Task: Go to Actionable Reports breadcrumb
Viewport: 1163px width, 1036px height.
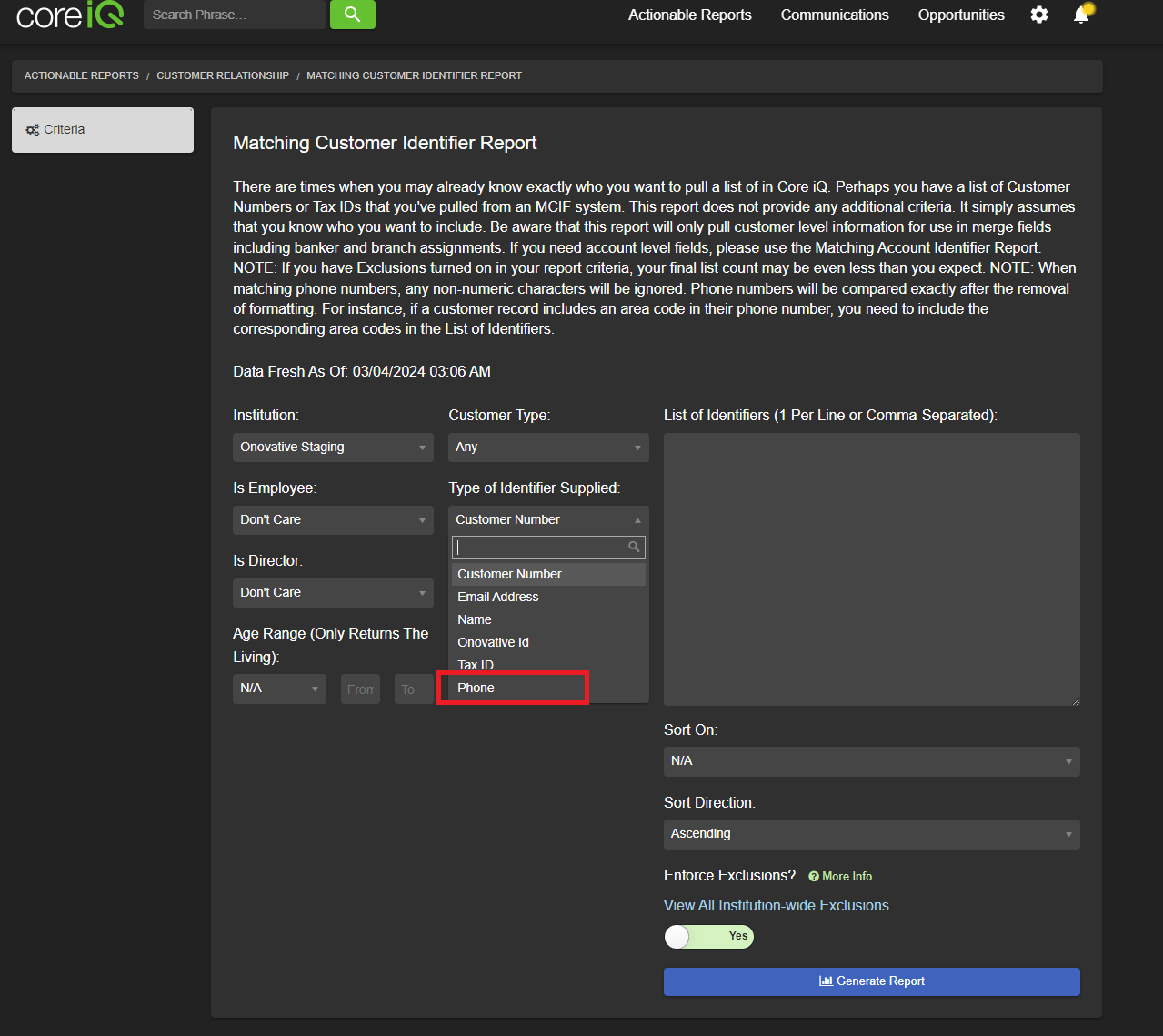Action: tap(82, 75)
